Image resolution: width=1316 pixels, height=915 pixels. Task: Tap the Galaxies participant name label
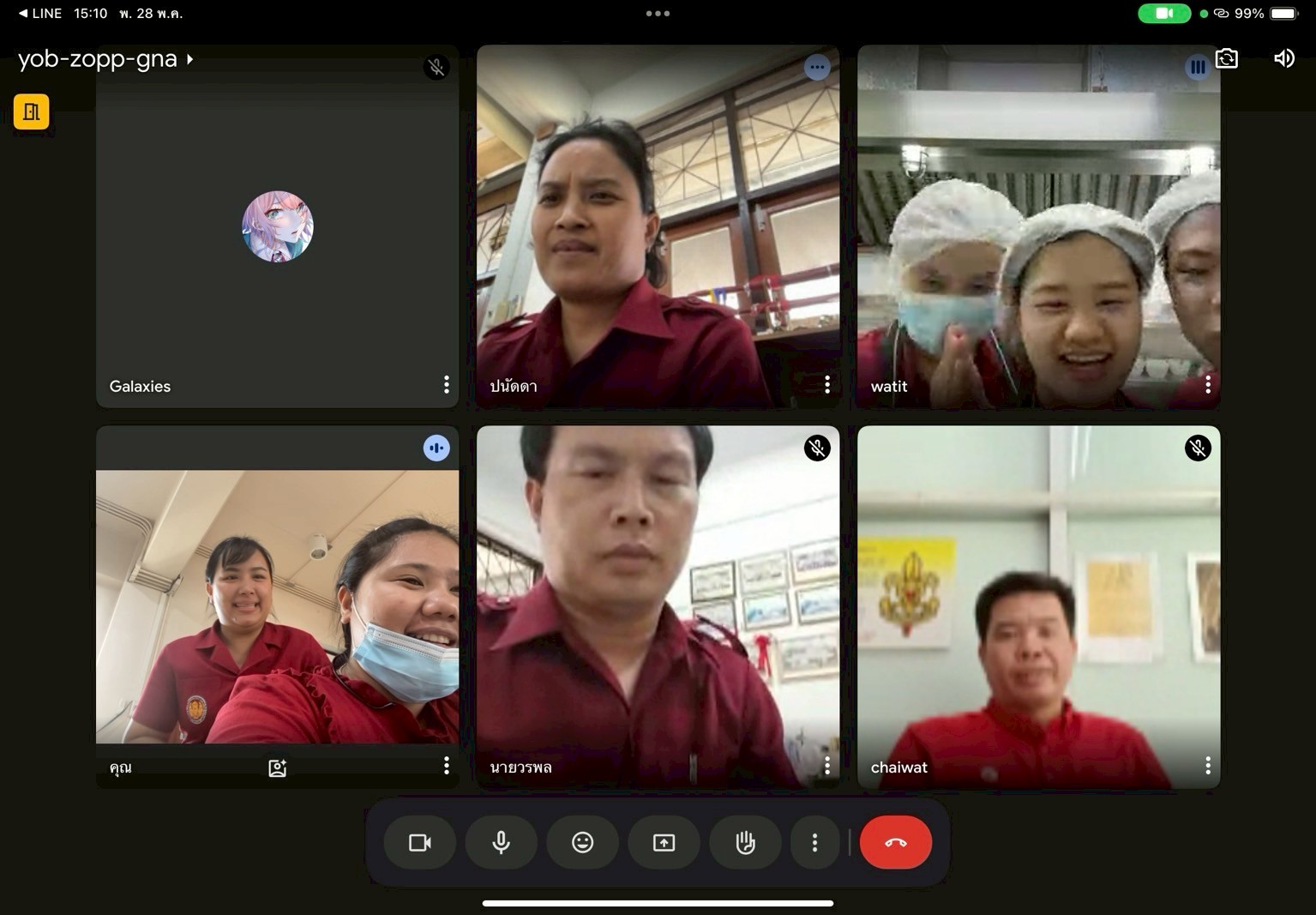140,387
